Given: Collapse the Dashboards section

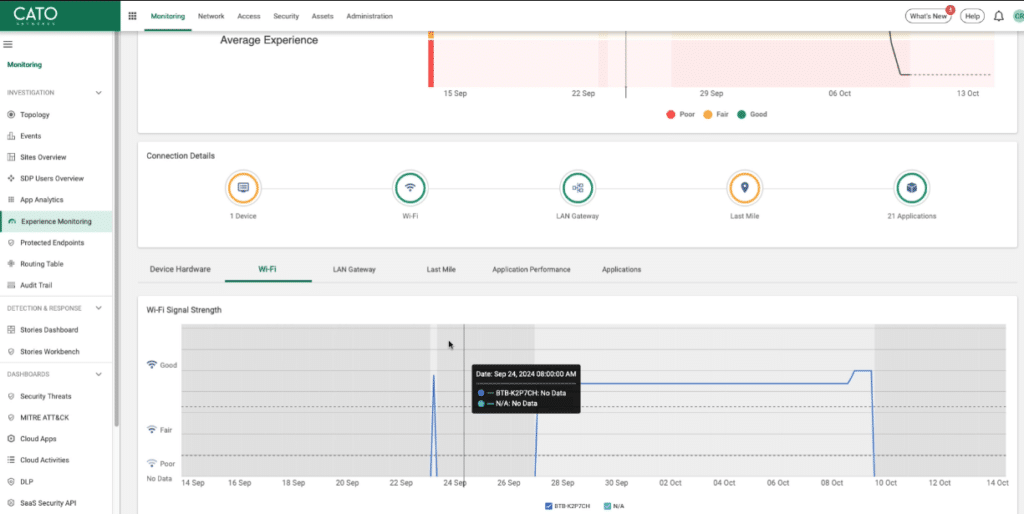Looking at the screenshot, I should (98, 374).
